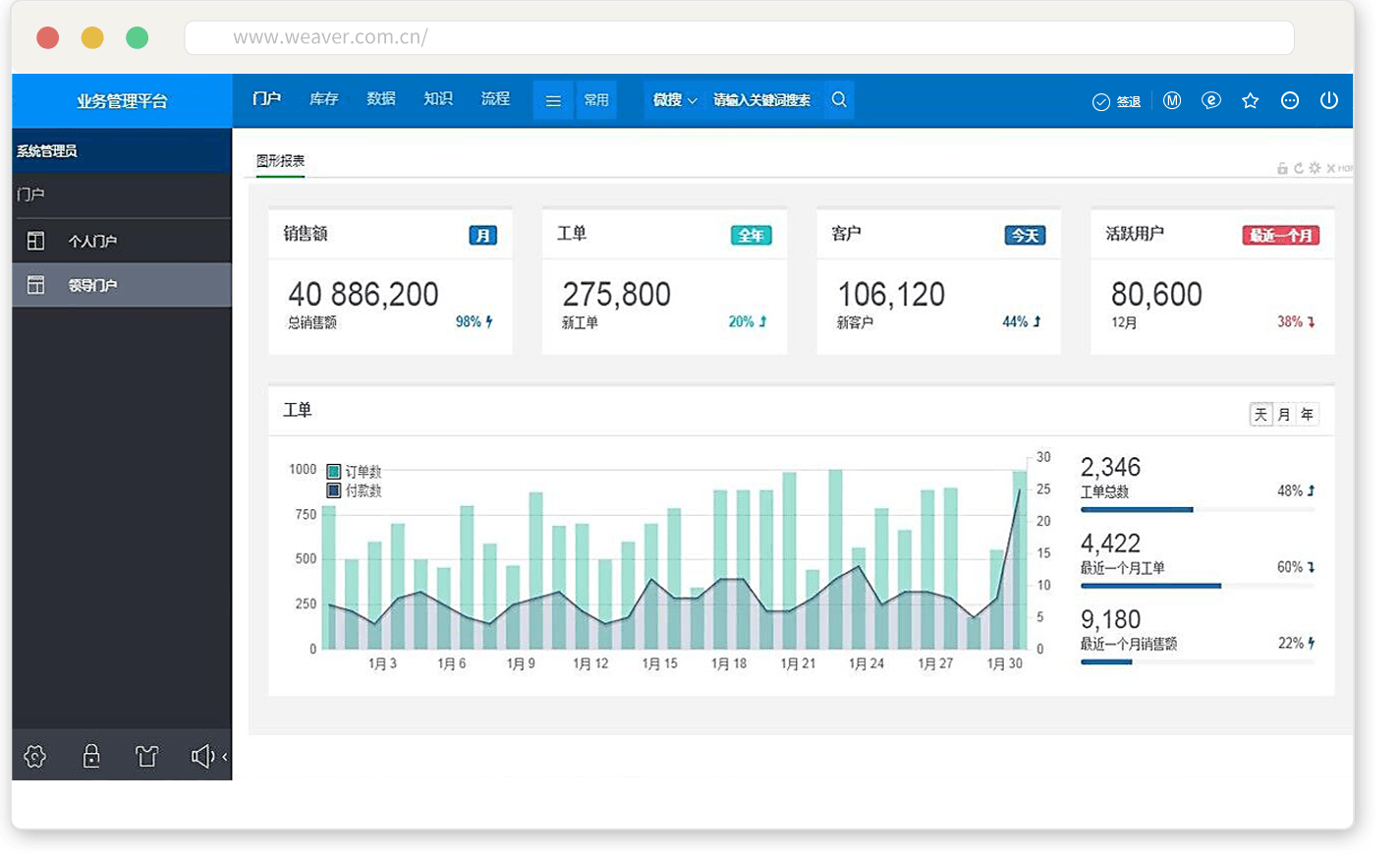
Task: Open the skin theme shirt icon
Action: click(x=146, y=756)
